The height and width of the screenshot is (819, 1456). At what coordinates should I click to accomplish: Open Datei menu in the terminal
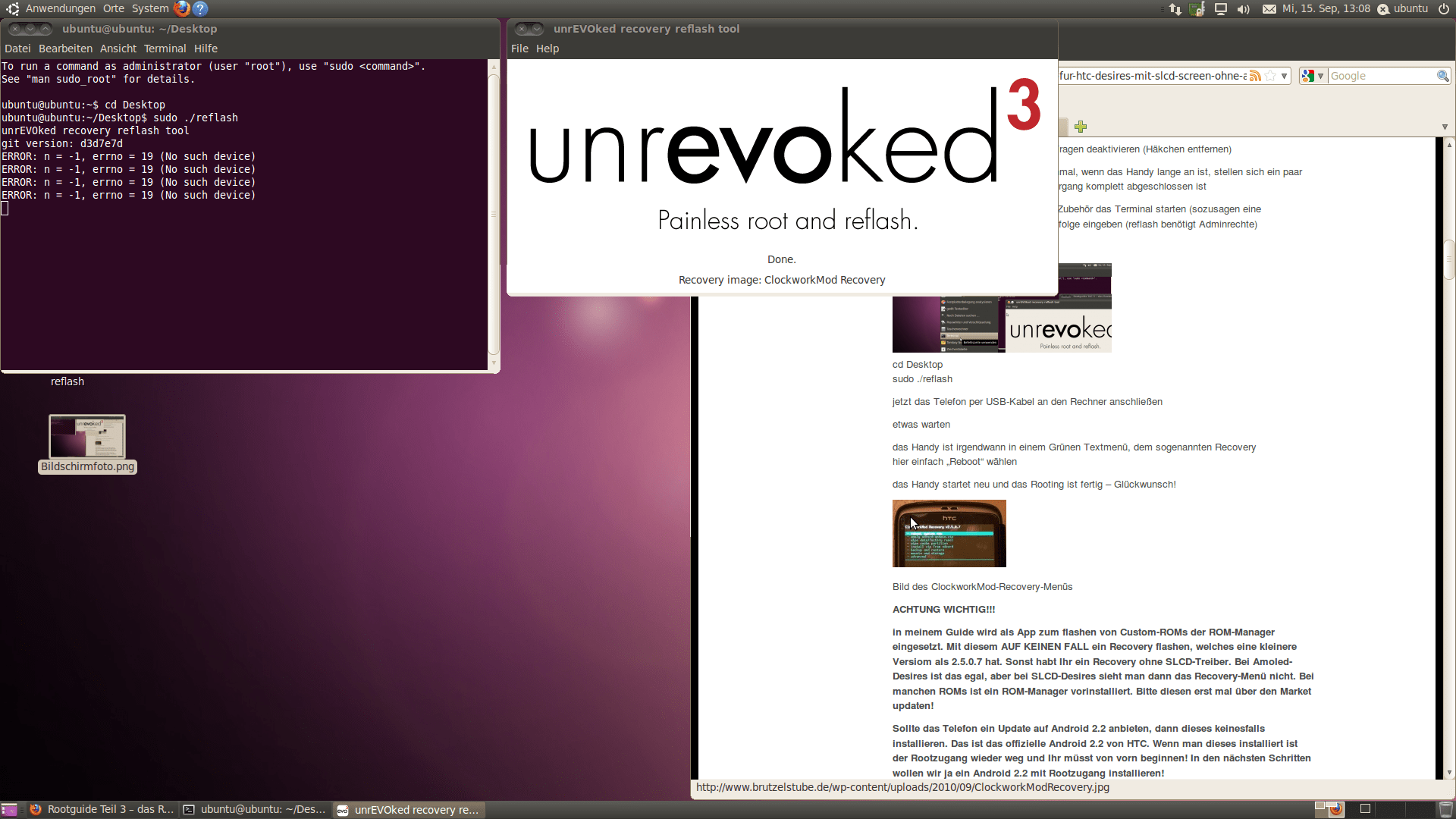(17, 49)
